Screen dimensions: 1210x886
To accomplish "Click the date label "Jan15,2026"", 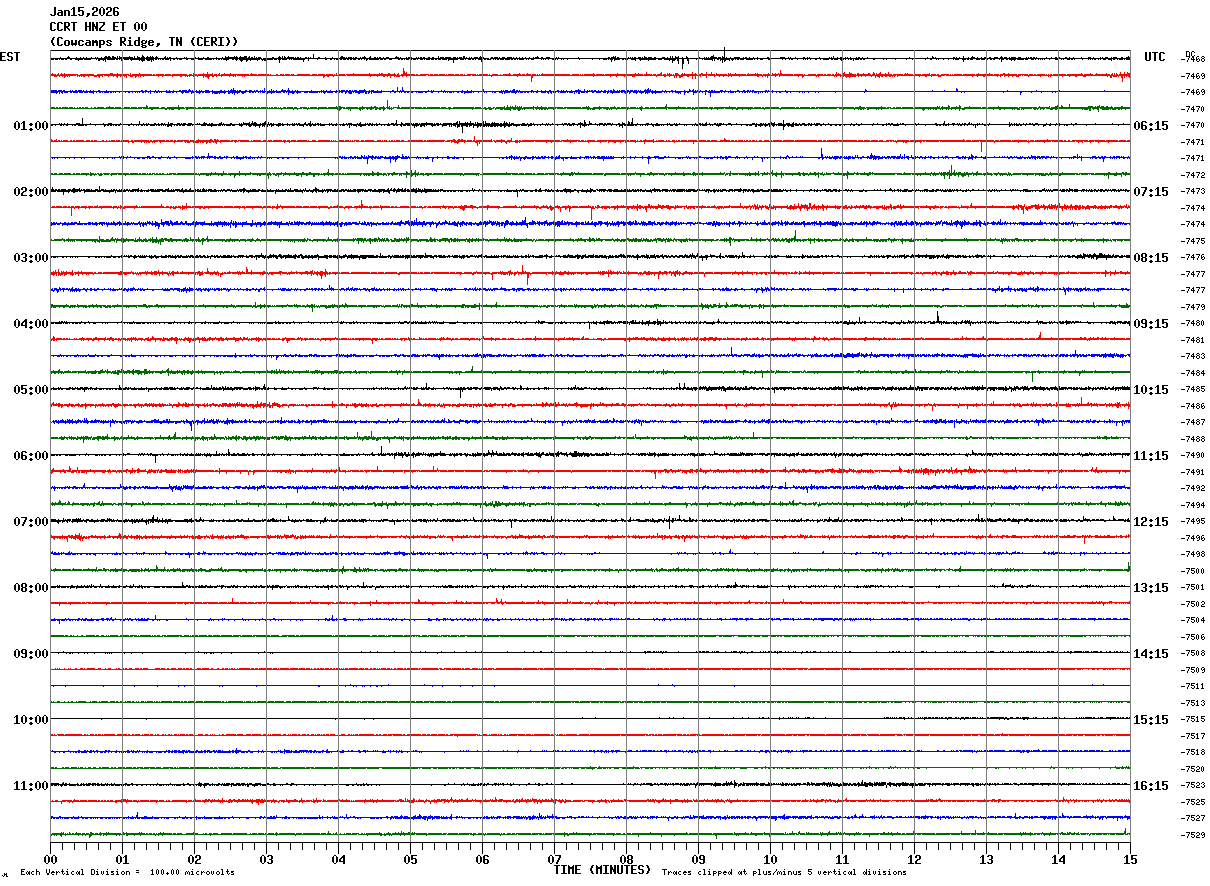I will tap(84, 12).
